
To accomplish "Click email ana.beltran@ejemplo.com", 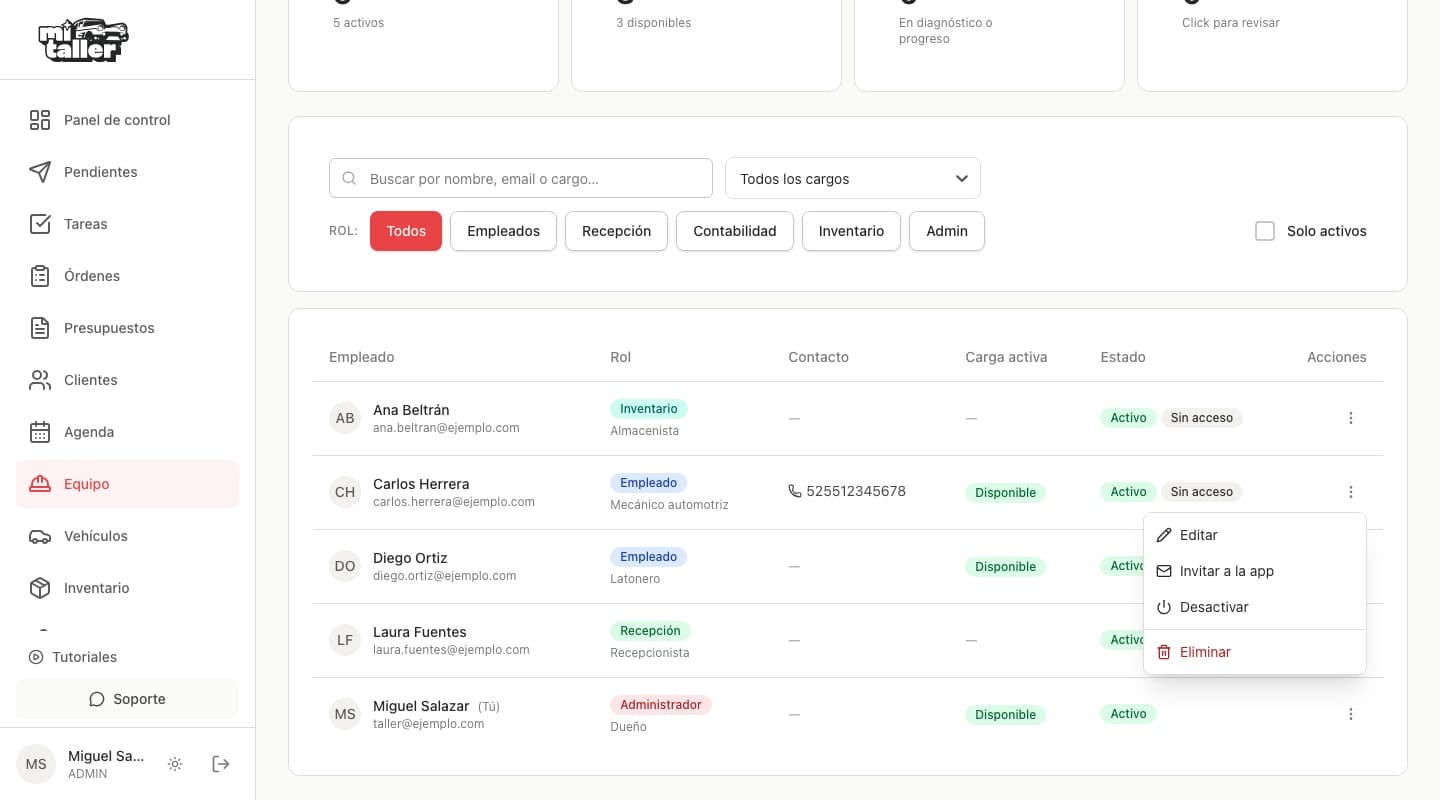I will [446, 428].
